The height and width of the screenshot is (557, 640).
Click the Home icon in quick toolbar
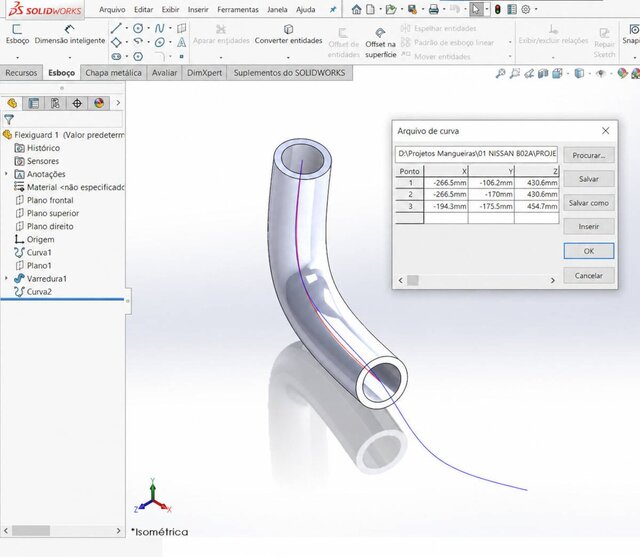tap(356, 9)
